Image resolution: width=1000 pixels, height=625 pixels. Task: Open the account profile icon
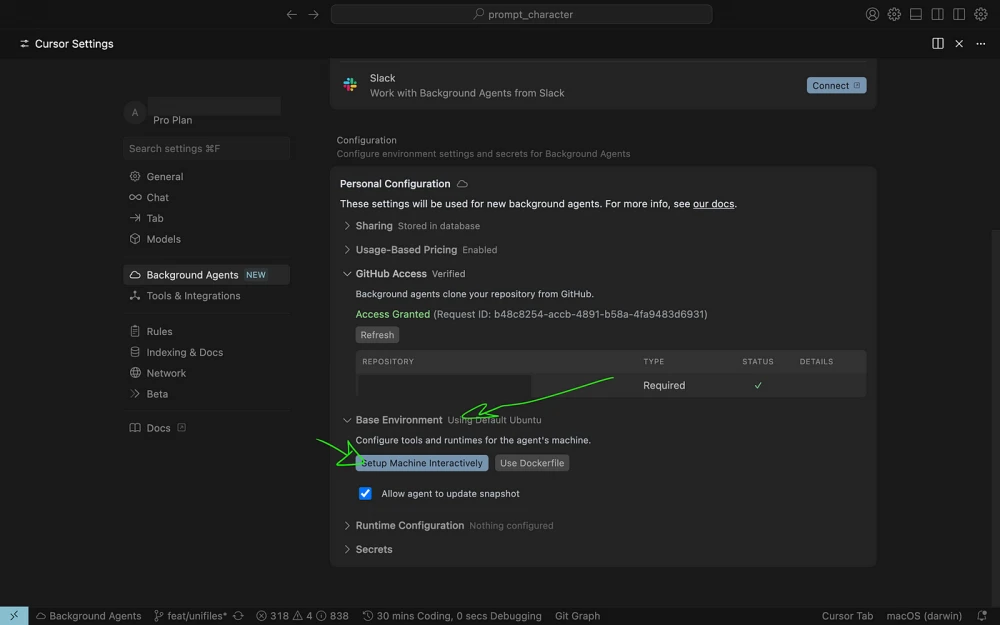872,14
